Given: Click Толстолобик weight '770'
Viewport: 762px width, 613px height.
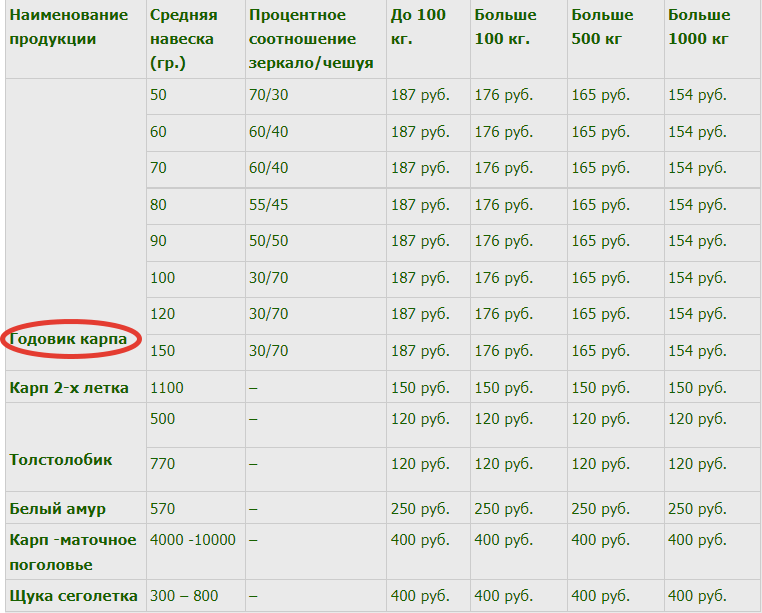Looking at the screenshot, I should [x=162, y=464].
